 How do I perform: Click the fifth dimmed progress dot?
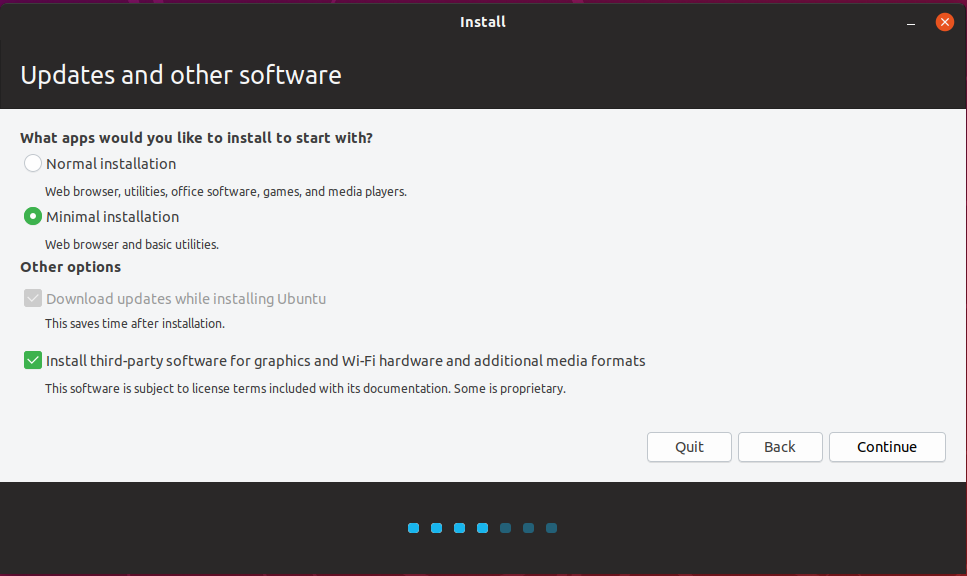[506, 528]
